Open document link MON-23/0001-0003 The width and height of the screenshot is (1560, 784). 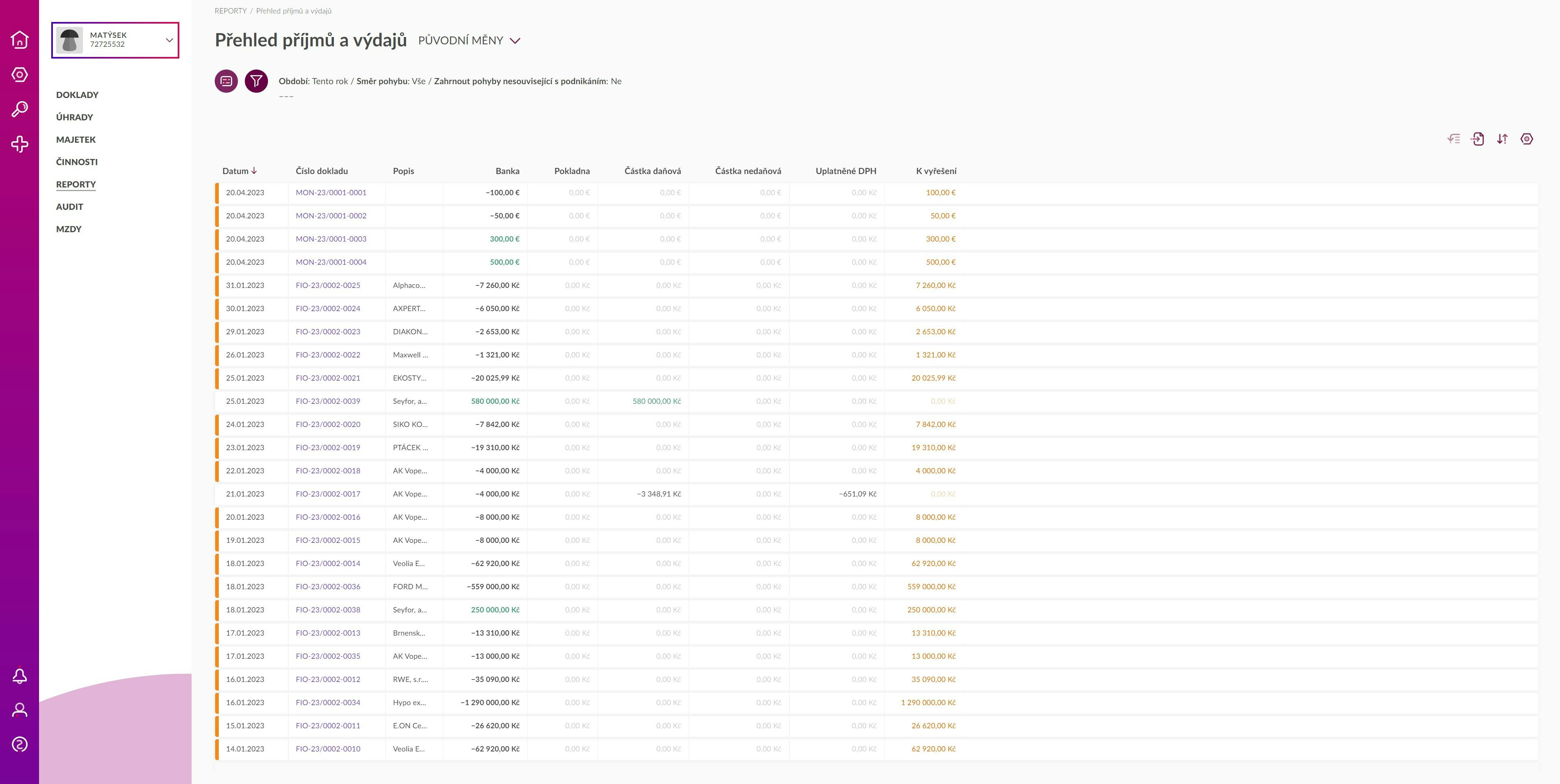click(331, 239)
